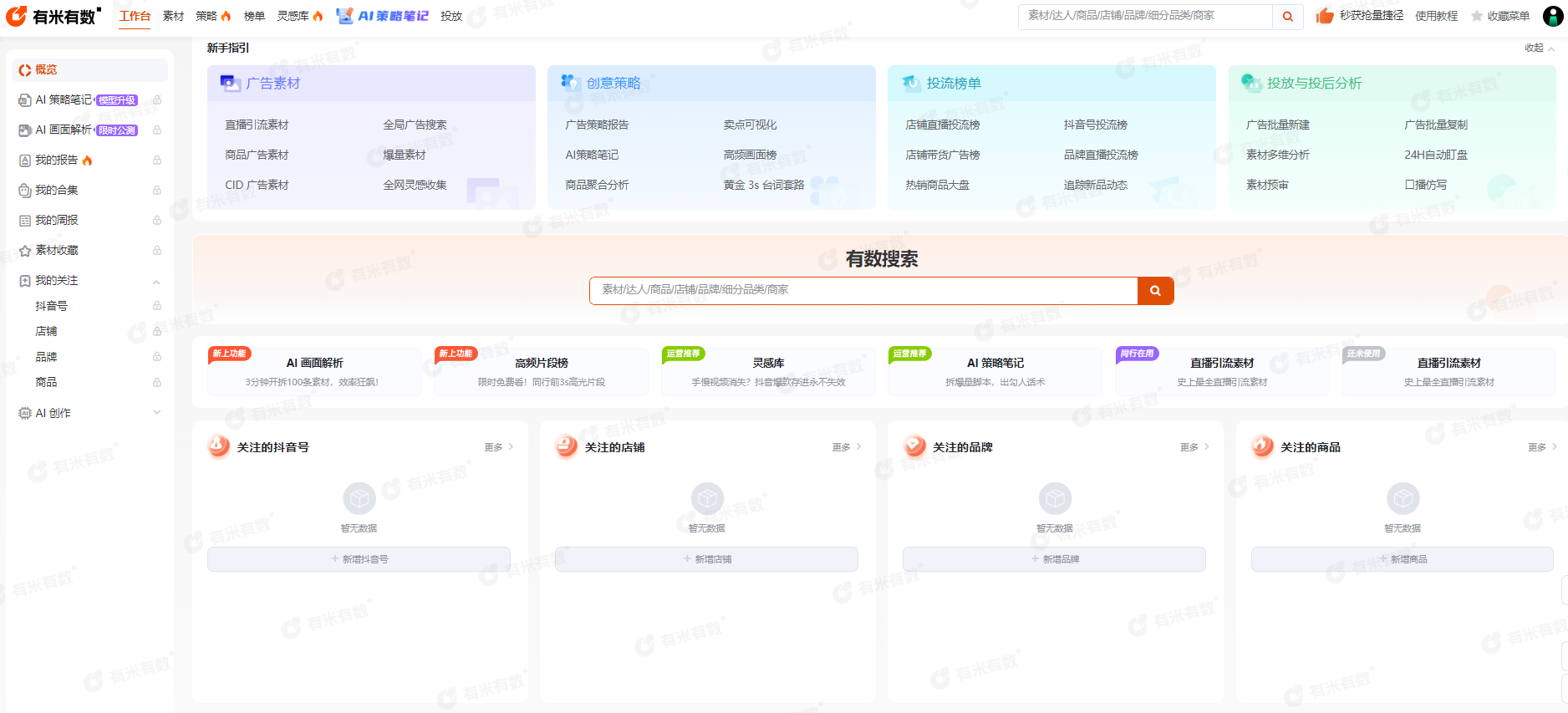
Task: Focus the top bar search input
Action: point(1145,17)
